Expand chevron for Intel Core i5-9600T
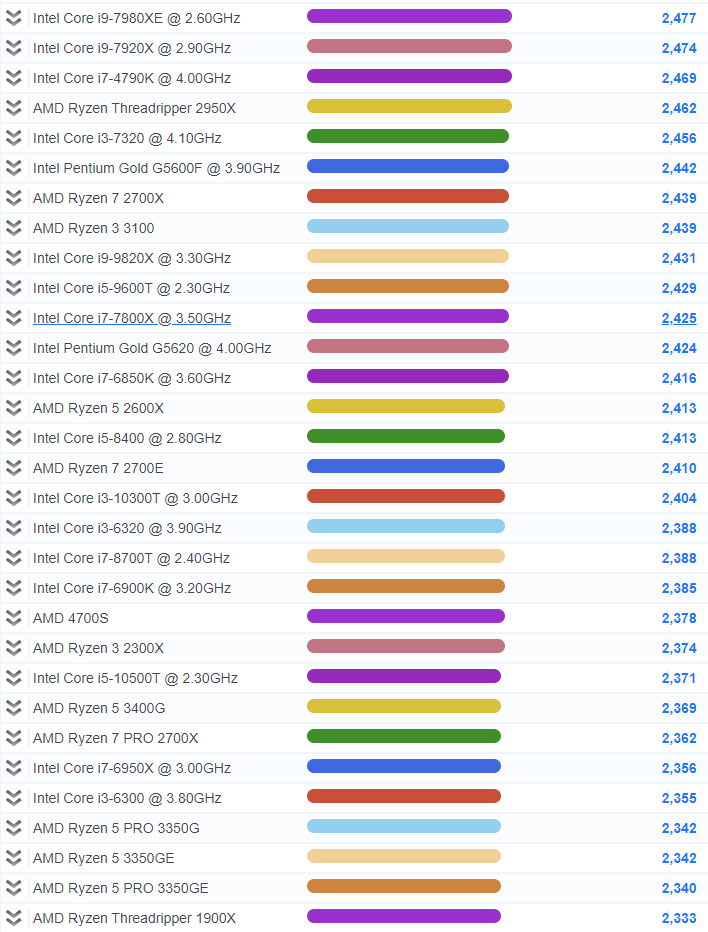Image resolution: width=708 pixels, height=932 pixels. (14, 288)
